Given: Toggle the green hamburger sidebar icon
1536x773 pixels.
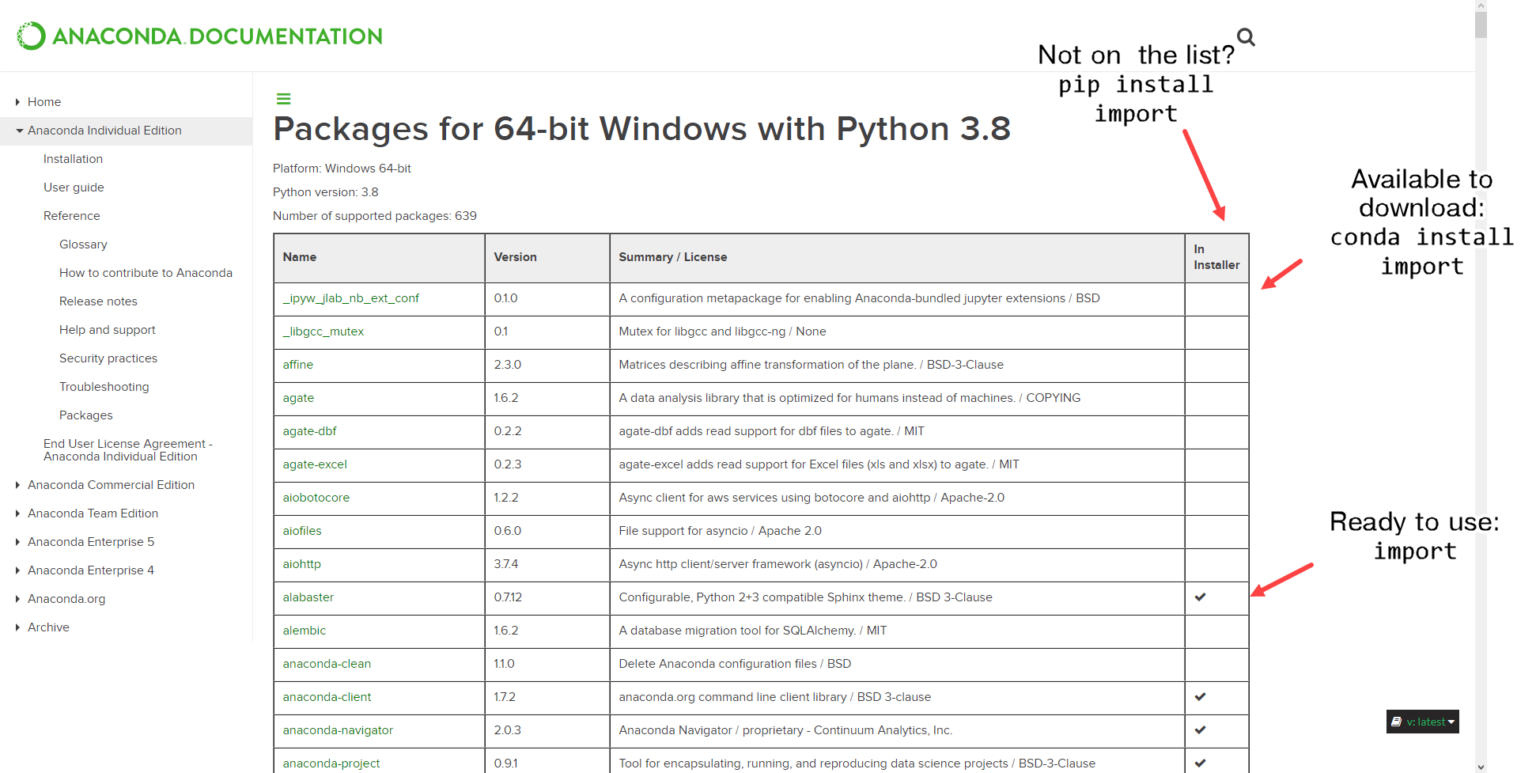Looking at the screenshot, I should click(x=283, y=99).
